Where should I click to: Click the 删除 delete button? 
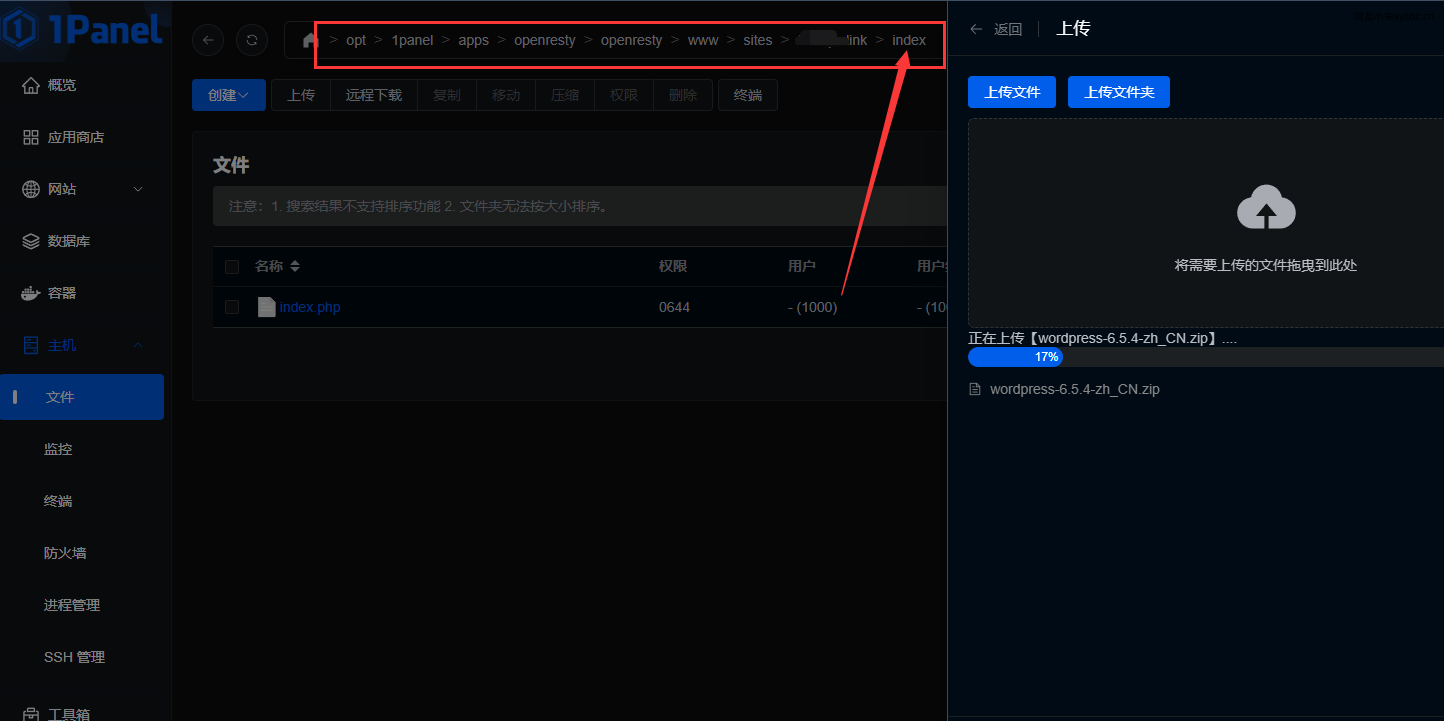click(x=683, y=95)
